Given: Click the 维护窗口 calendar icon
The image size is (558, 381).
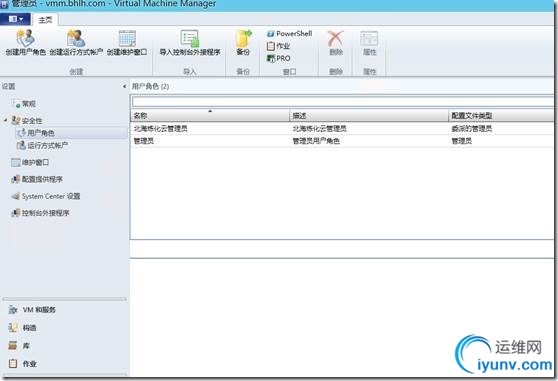Looking at the screenshot, I should pyautogui.click(x=16, y=163).
